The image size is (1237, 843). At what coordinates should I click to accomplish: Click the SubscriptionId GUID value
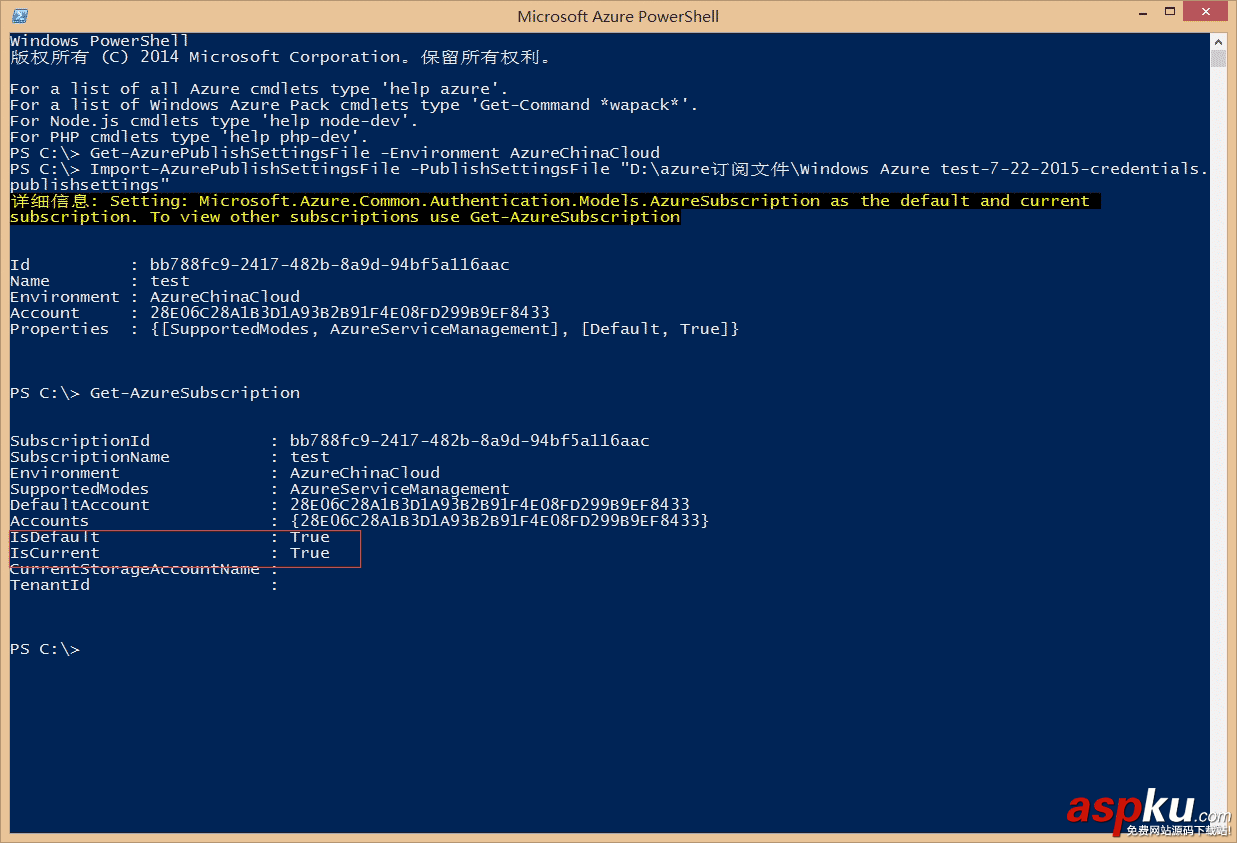(469, 441)
